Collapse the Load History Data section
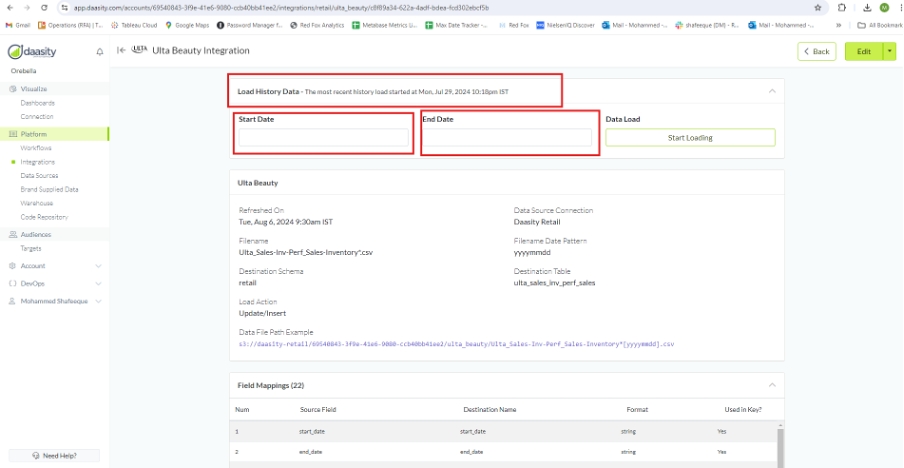This screenshot has height=468, width=904. click(x=771, y=91)
